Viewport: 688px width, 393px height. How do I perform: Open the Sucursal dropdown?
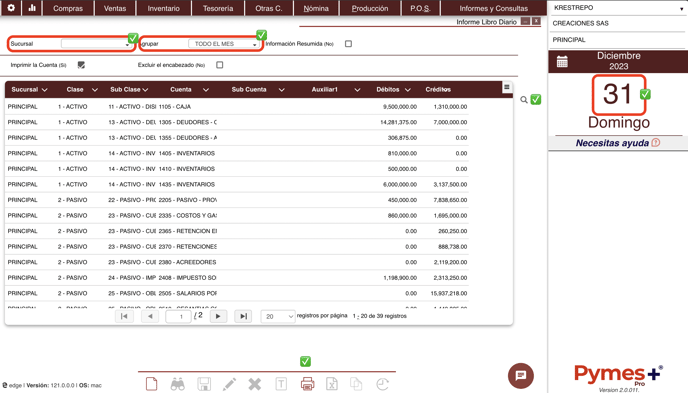pos(97,44)
